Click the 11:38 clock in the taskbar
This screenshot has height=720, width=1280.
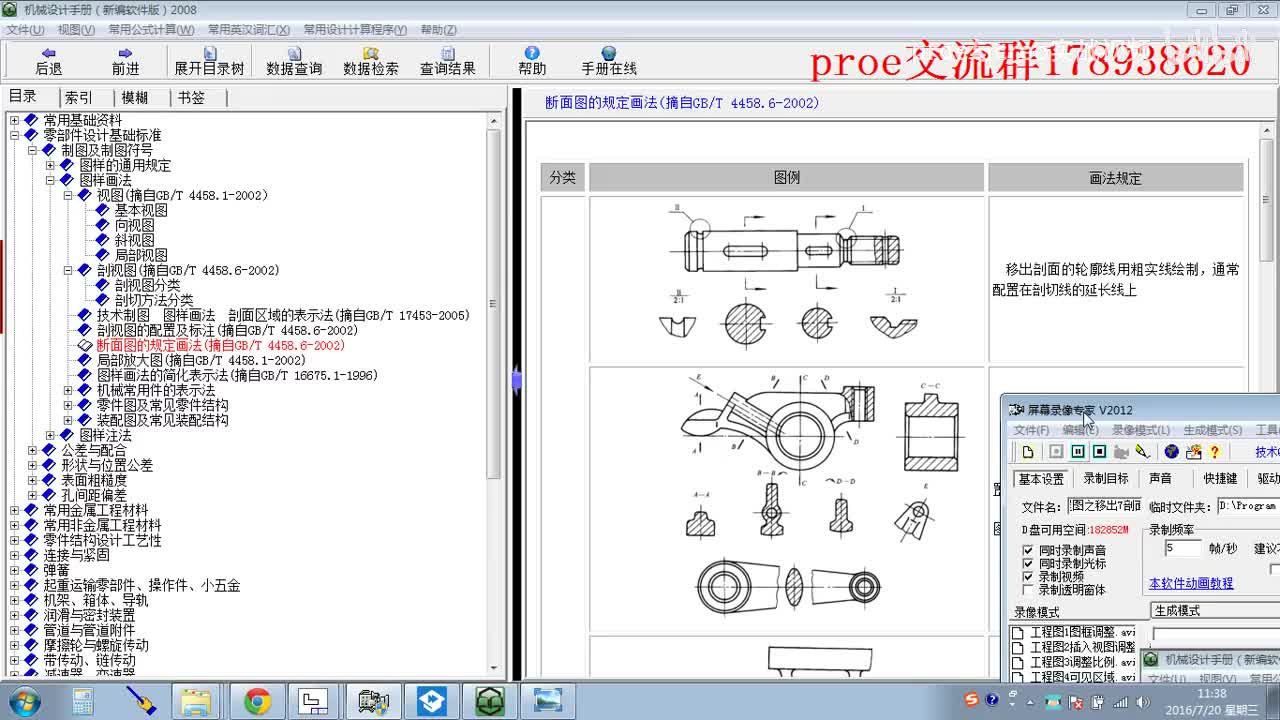[x=1211, y=694]
